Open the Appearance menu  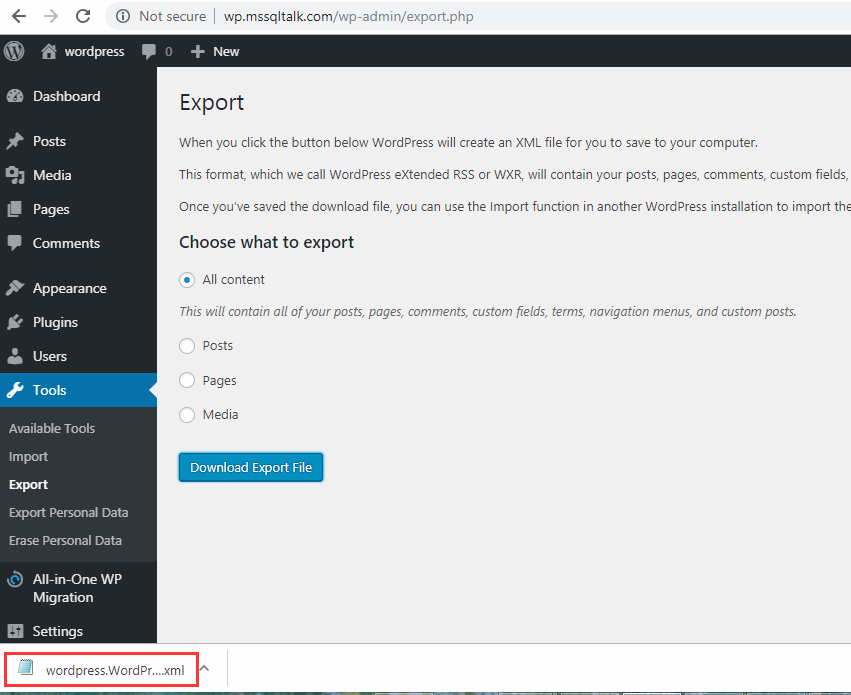[x=69, y=288]
